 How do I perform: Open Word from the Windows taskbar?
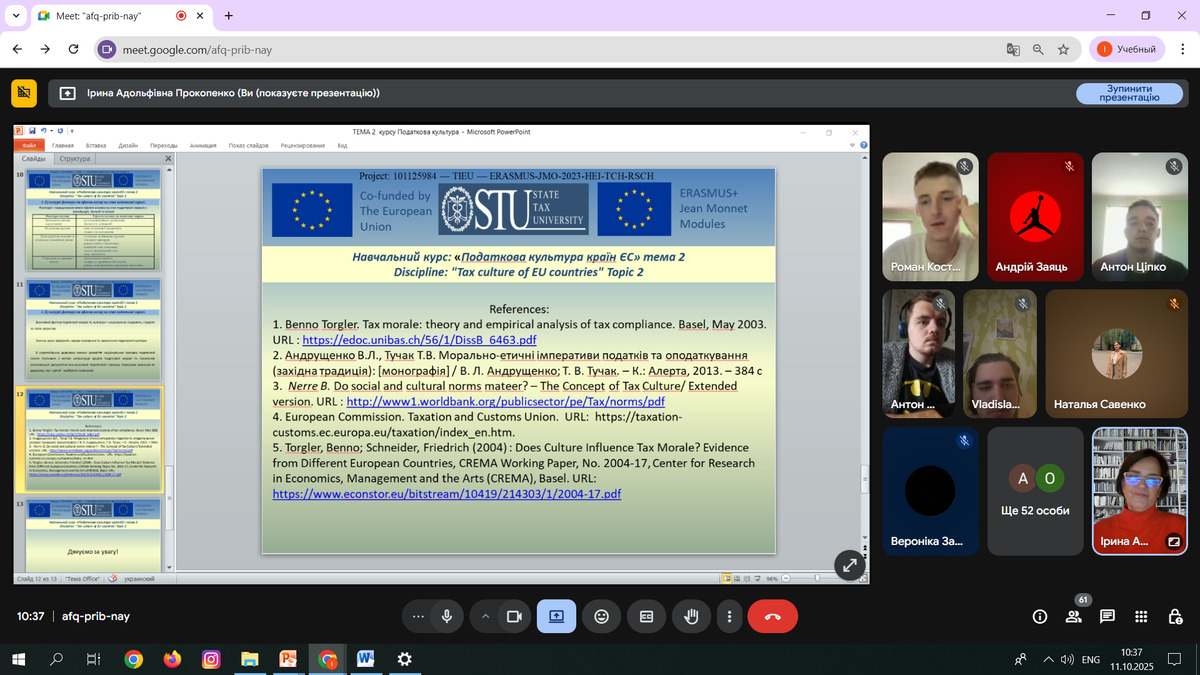pos(364,659)
